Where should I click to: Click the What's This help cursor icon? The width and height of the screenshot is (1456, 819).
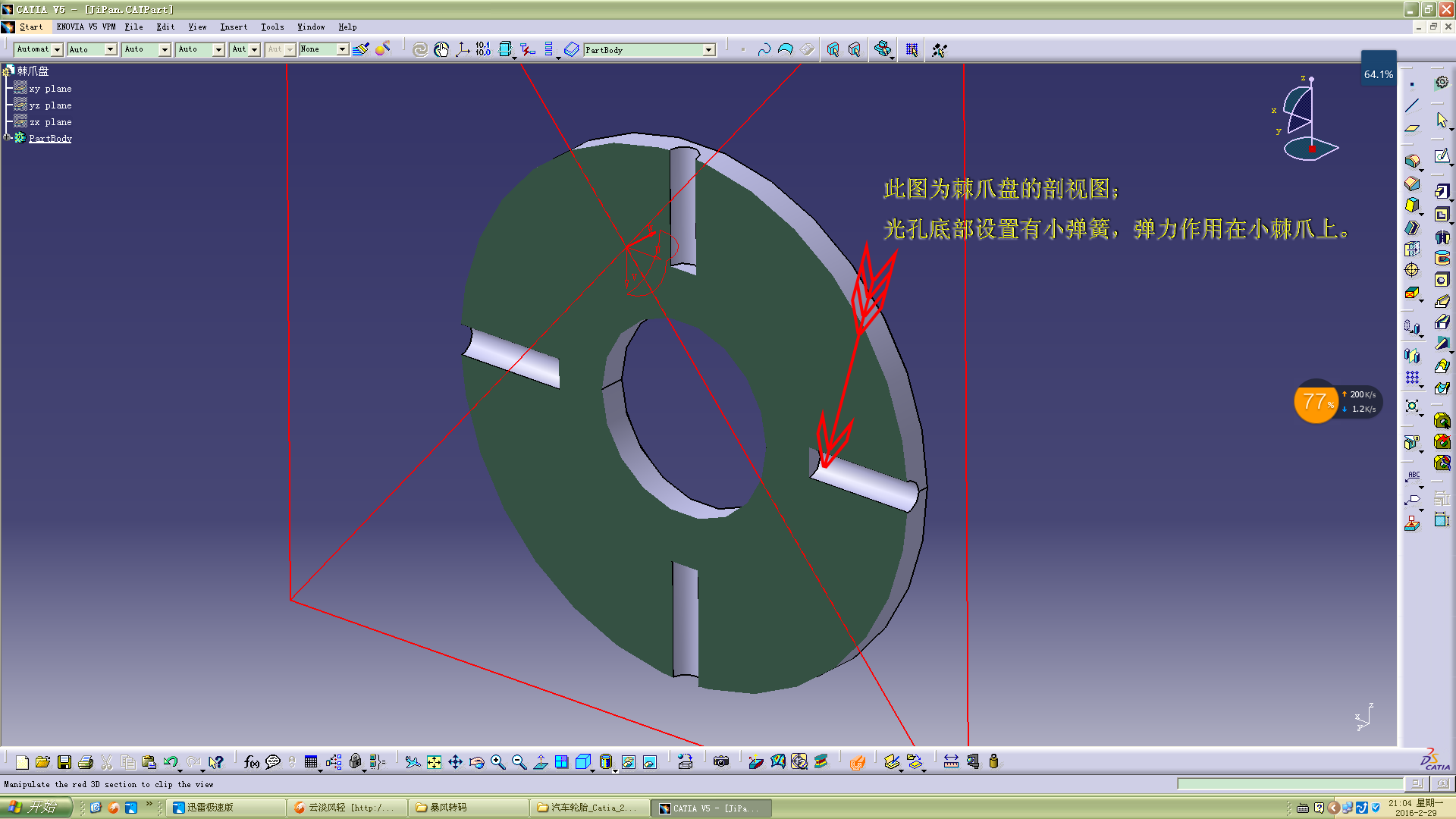216,762
